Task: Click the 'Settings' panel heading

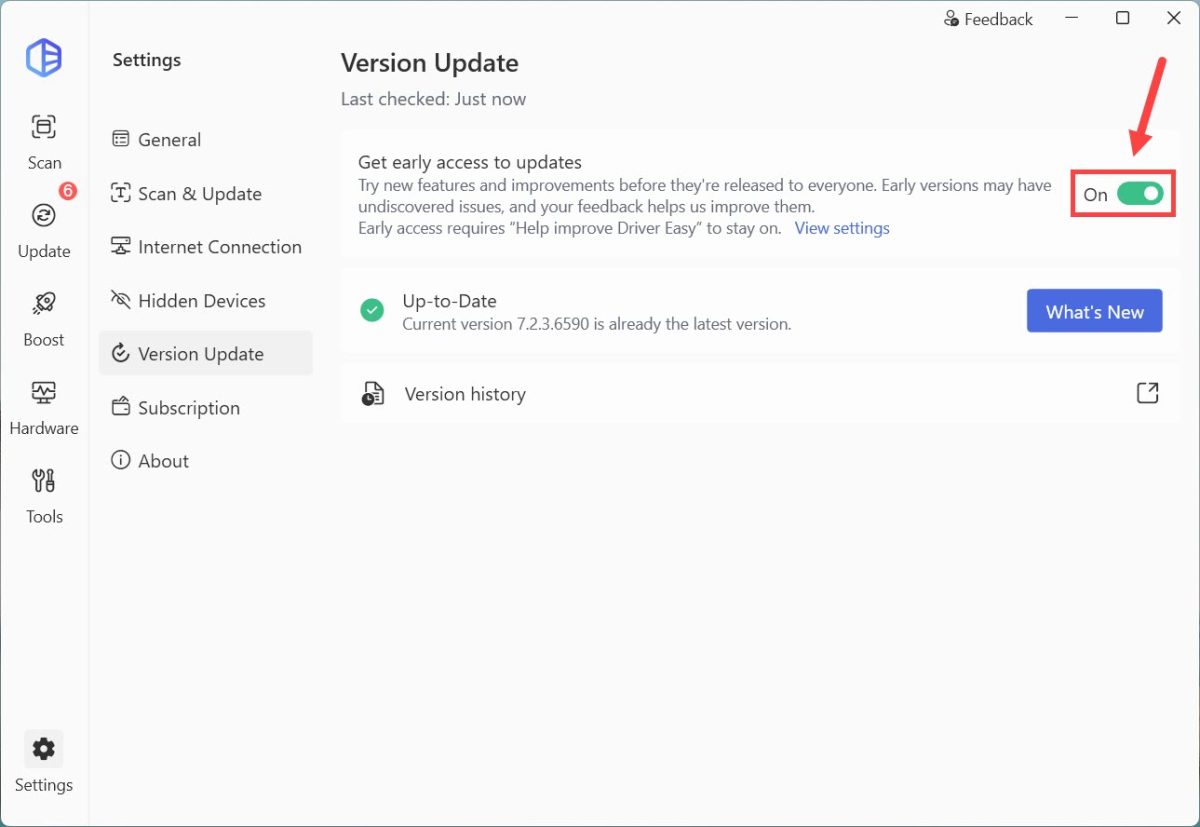Action: pyautogui.click(x=146, y=60)
